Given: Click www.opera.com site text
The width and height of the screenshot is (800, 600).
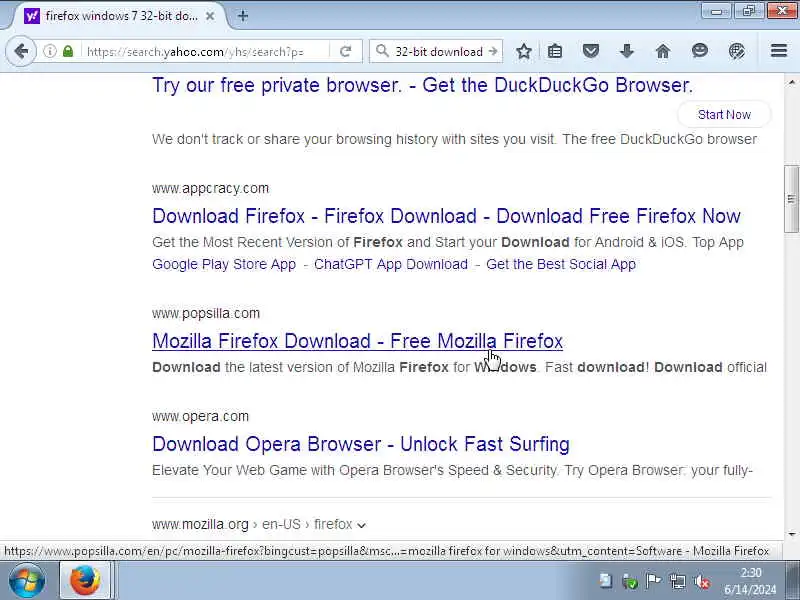Looking at the screenshot, I should (201, 416).
